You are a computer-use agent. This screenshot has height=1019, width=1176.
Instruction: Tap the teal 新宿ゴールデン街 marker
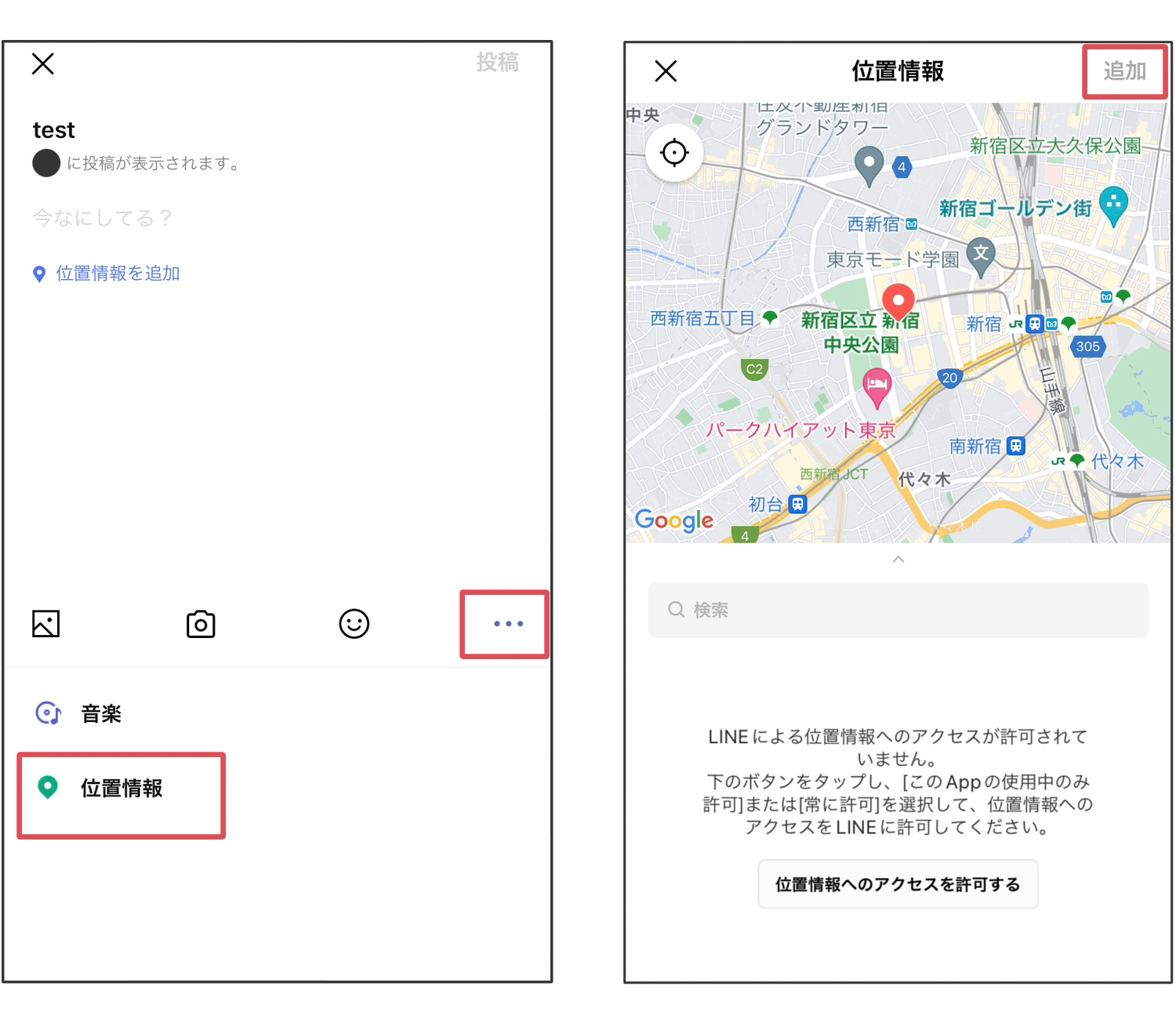(1114, 205)
